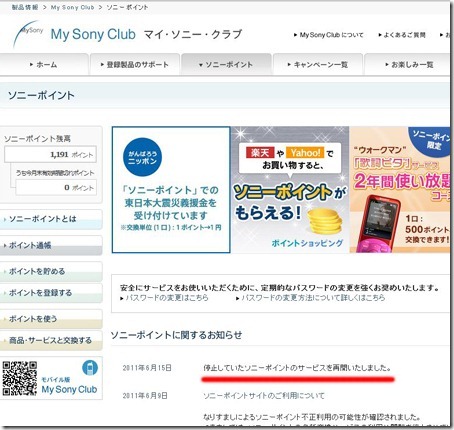Screen dimensions: 454x430
Task: Open the ホーム navigation tab
Action: point(44,64)
